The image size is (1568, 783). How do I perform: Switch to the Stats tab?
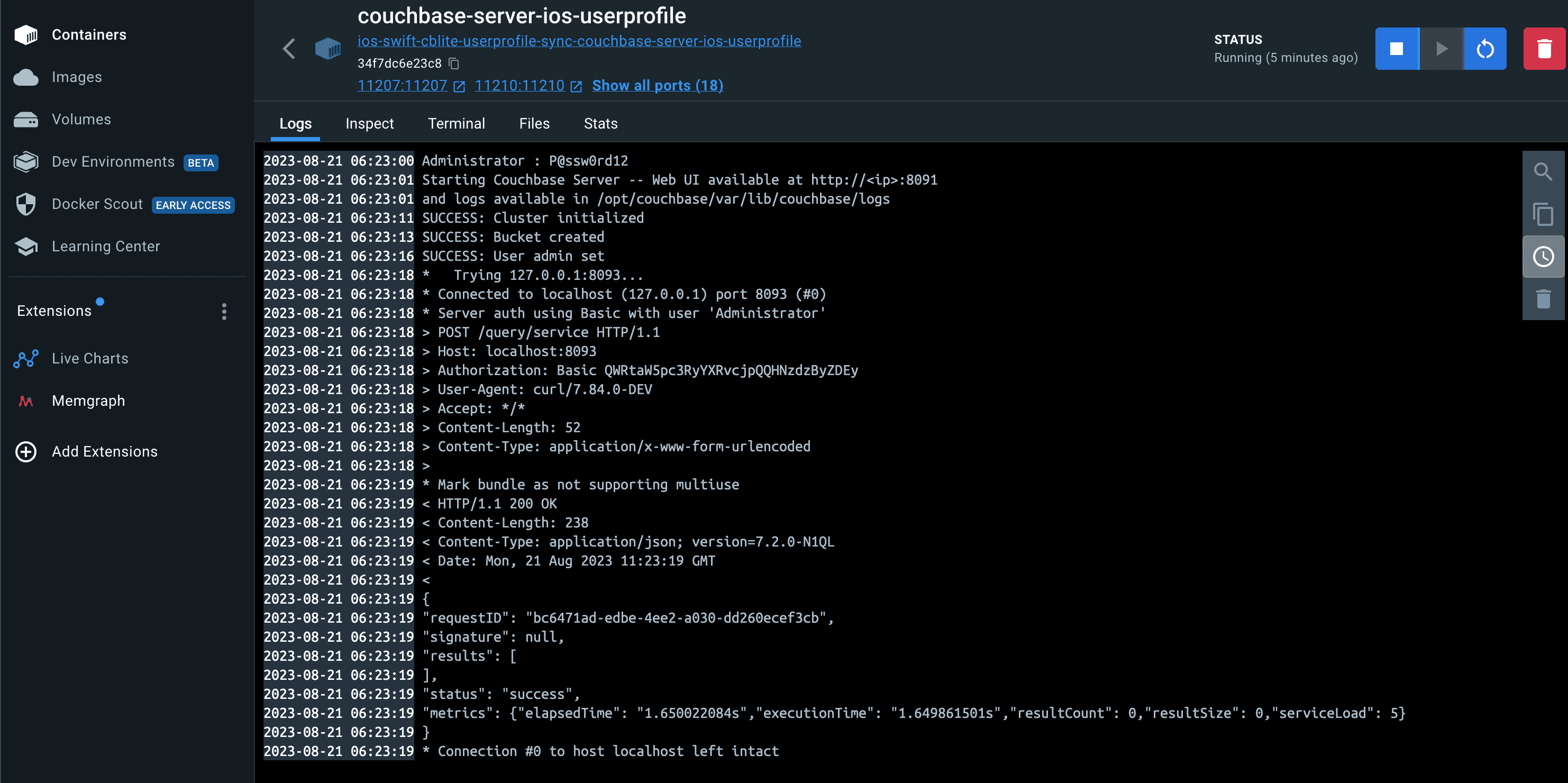(x=601, y=124)
